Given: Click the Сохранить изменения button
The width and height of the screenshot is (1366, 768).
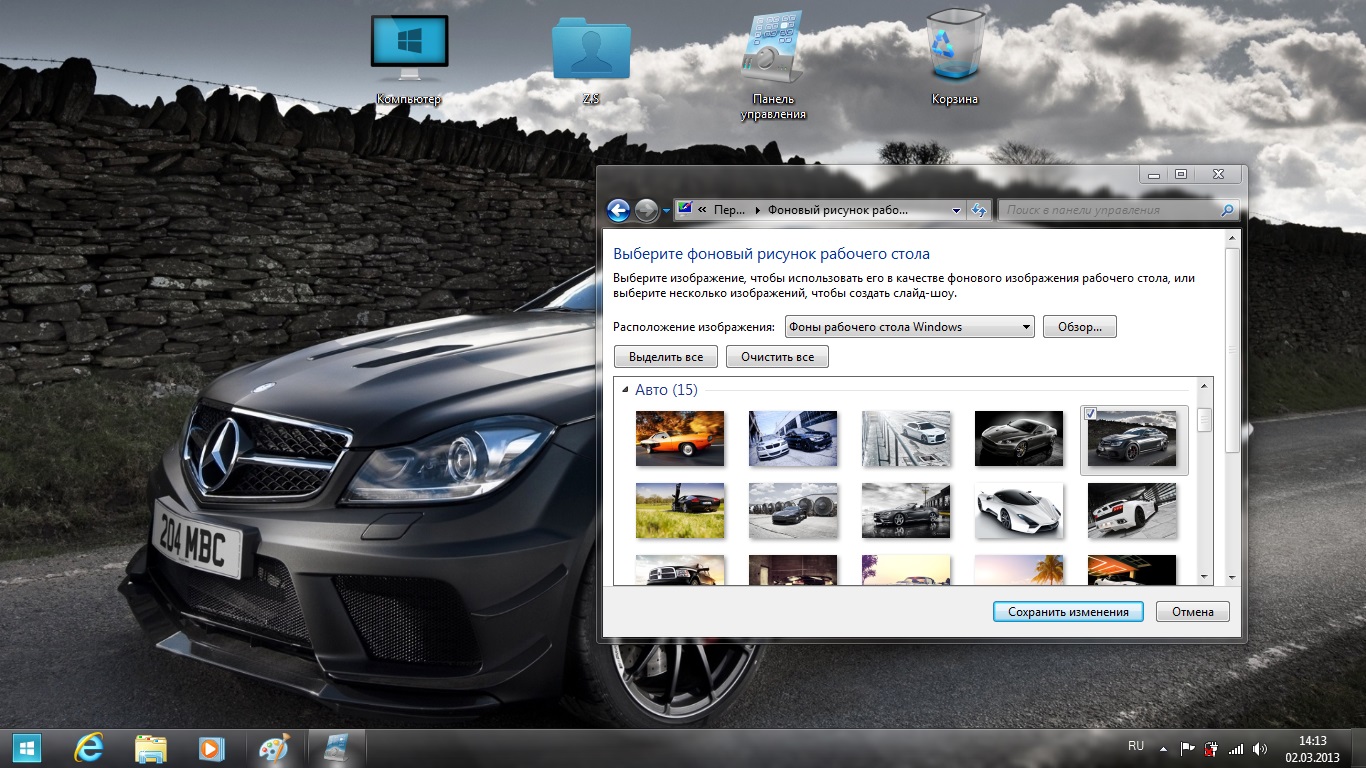Looking at the screenshot, I should point(1067,612).
